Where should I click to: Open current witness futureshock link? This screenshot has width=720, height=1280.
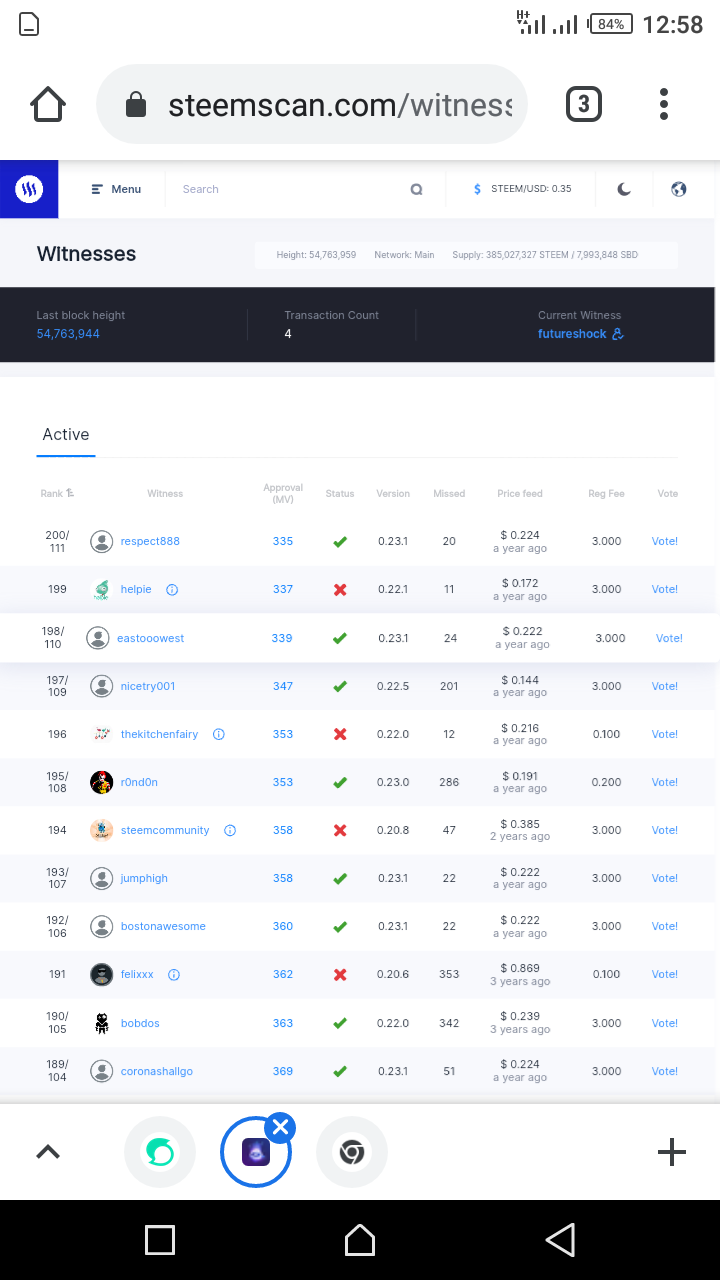tap(580, 334)
